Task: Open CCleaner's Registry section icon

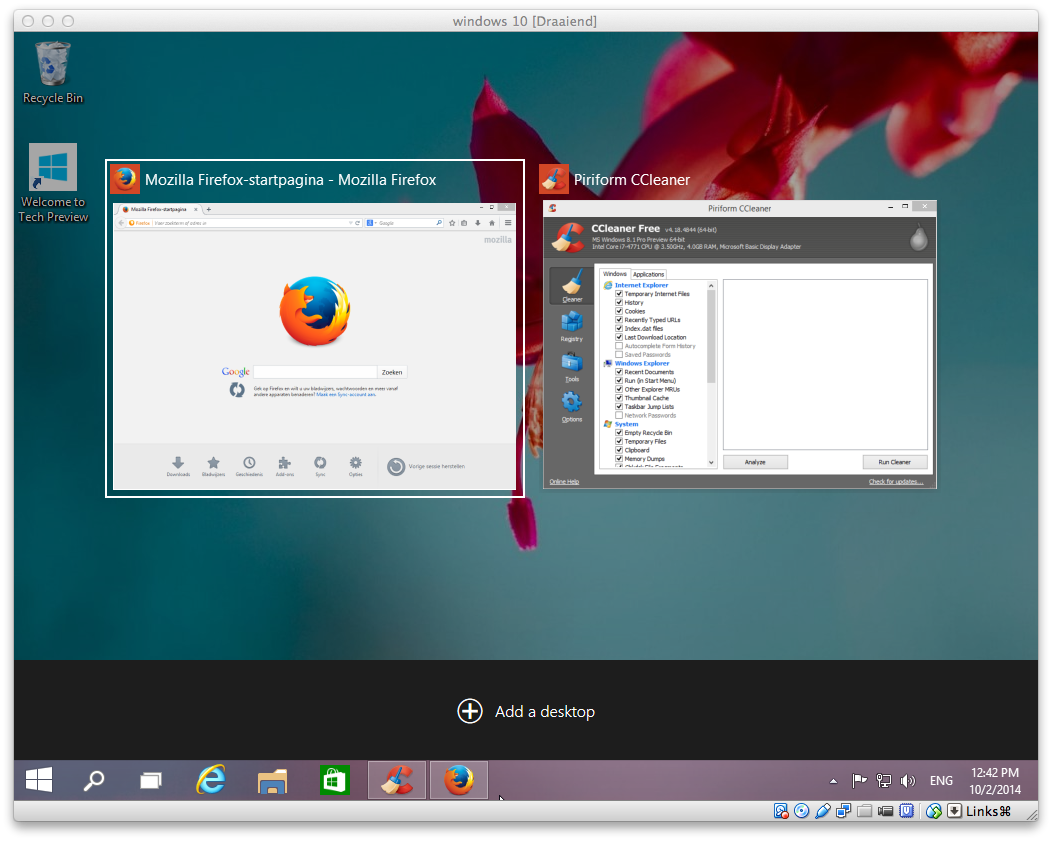Action: click(x=571, y=323)
